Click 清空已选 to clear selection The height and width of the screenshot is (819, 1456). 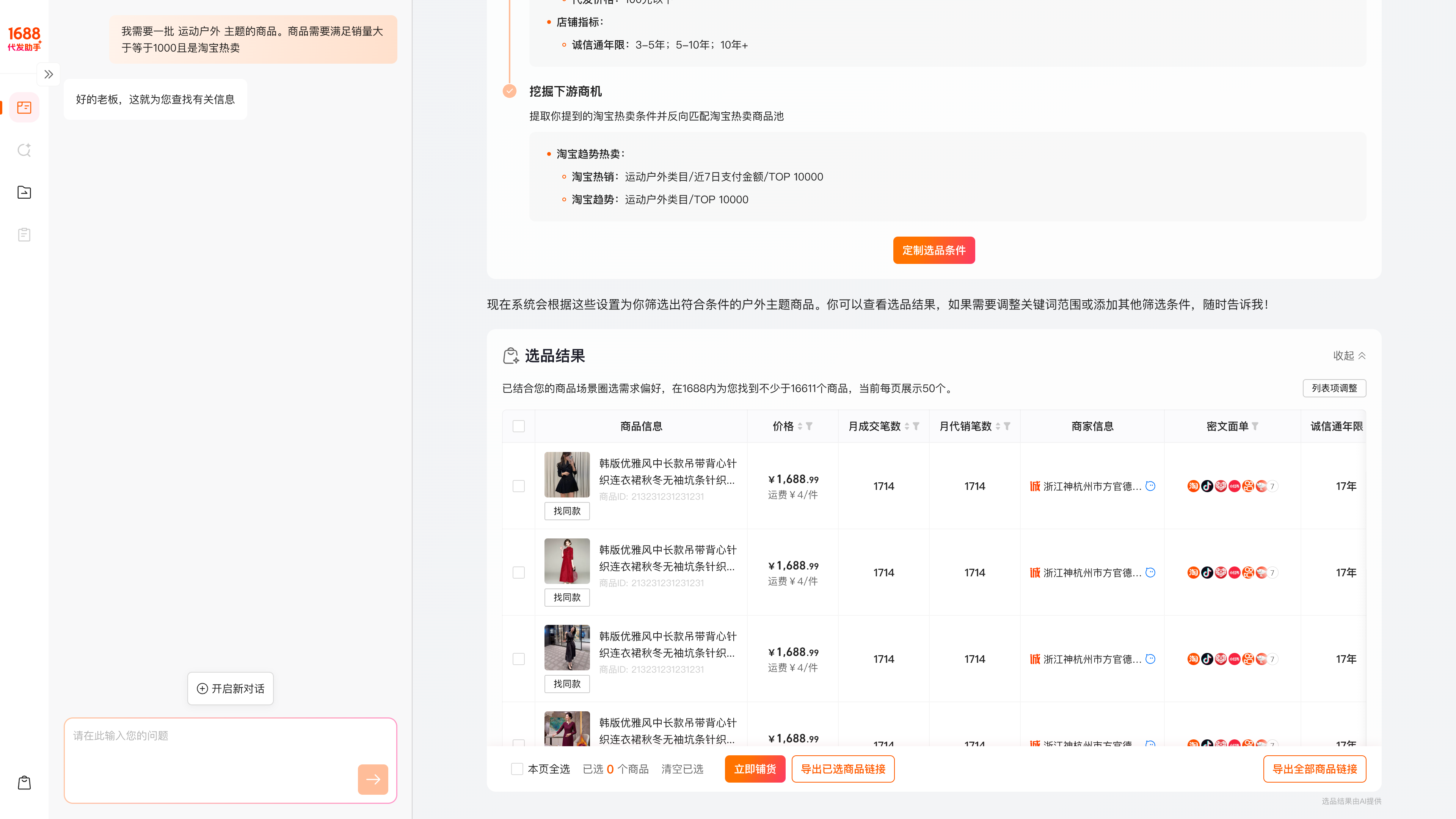coord(682,769)
